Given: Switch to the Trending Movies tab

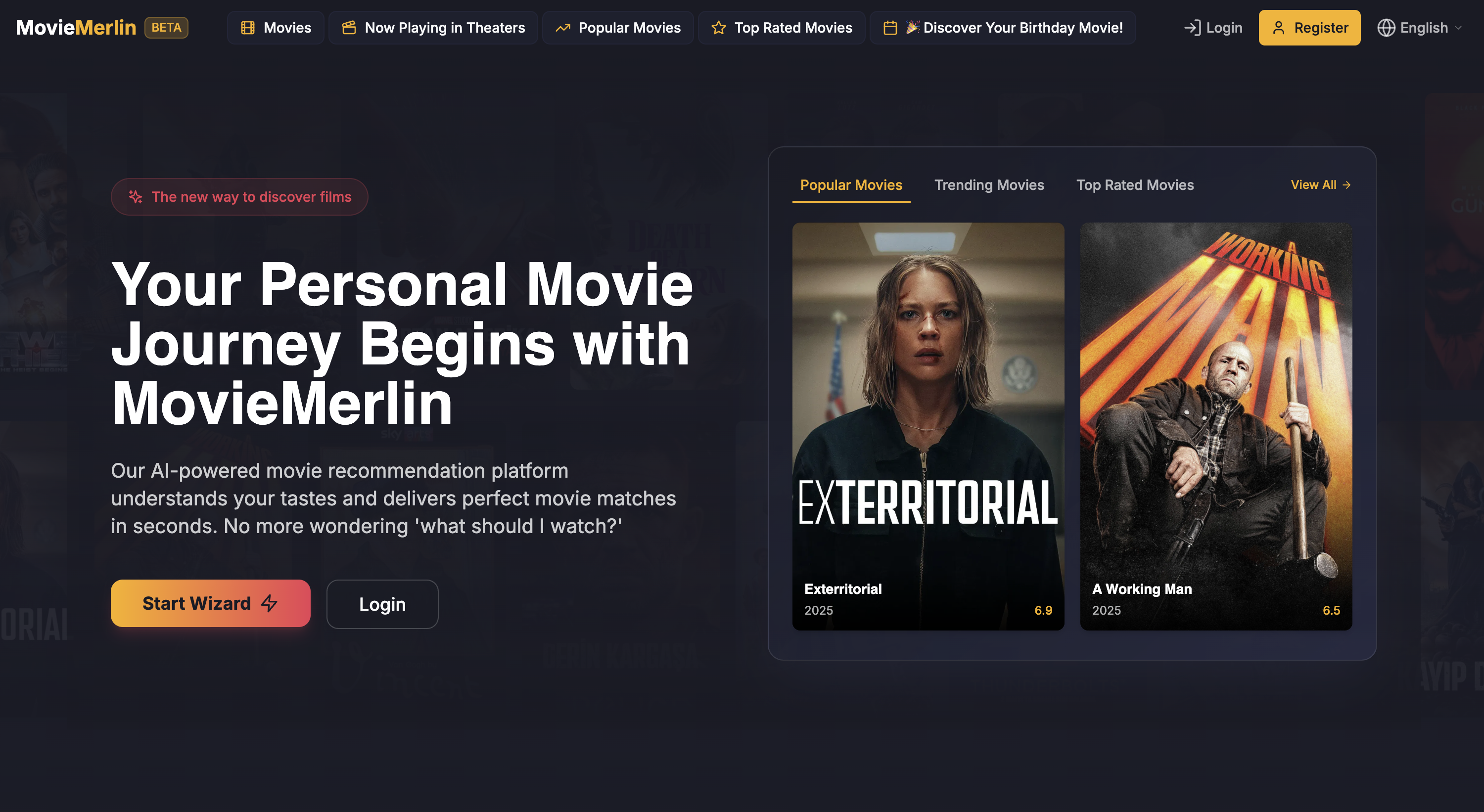Looking at the screenshot, I should (x=988, y=185).
